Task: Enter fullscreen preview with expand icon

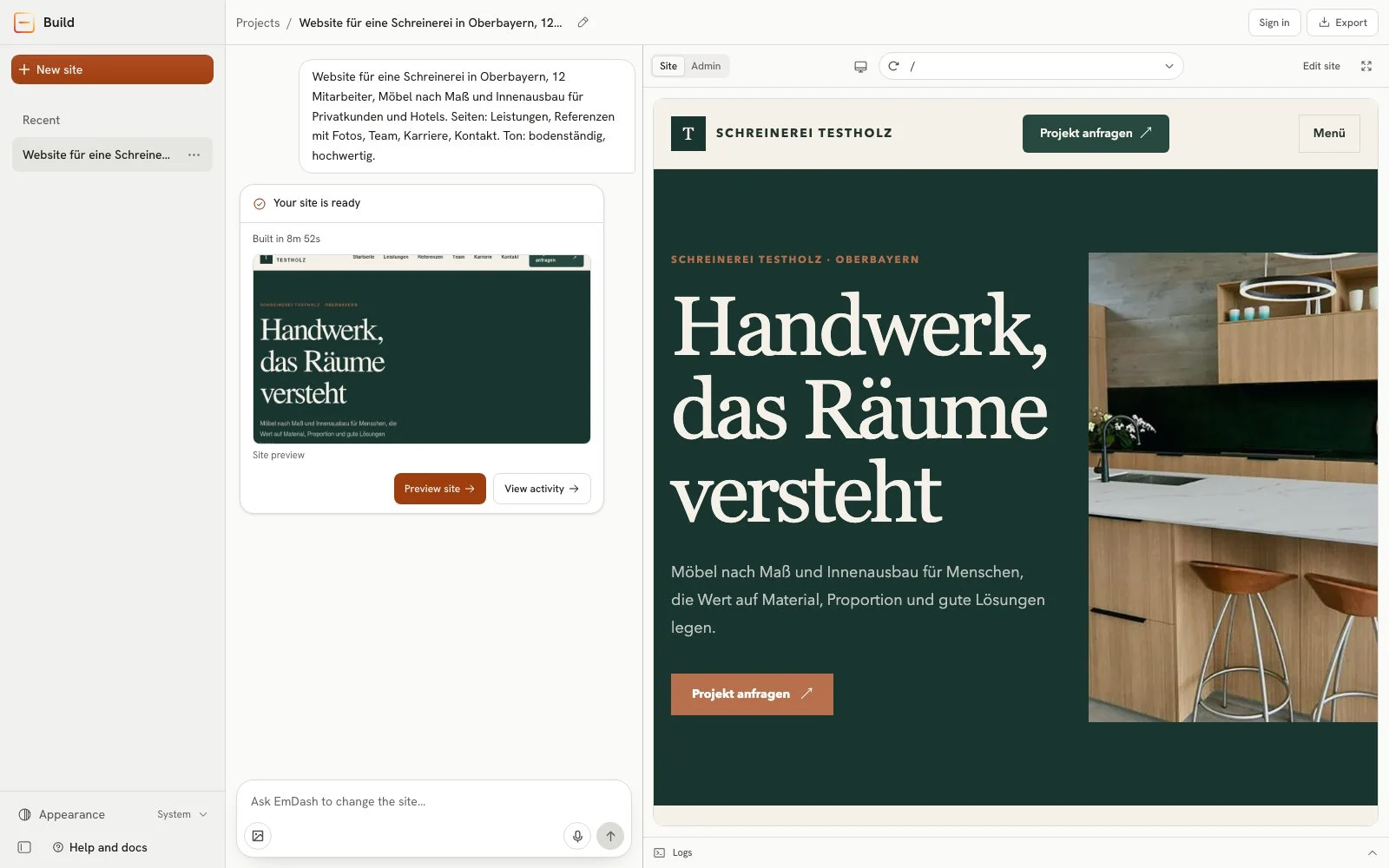Action: click(1366, 66)
